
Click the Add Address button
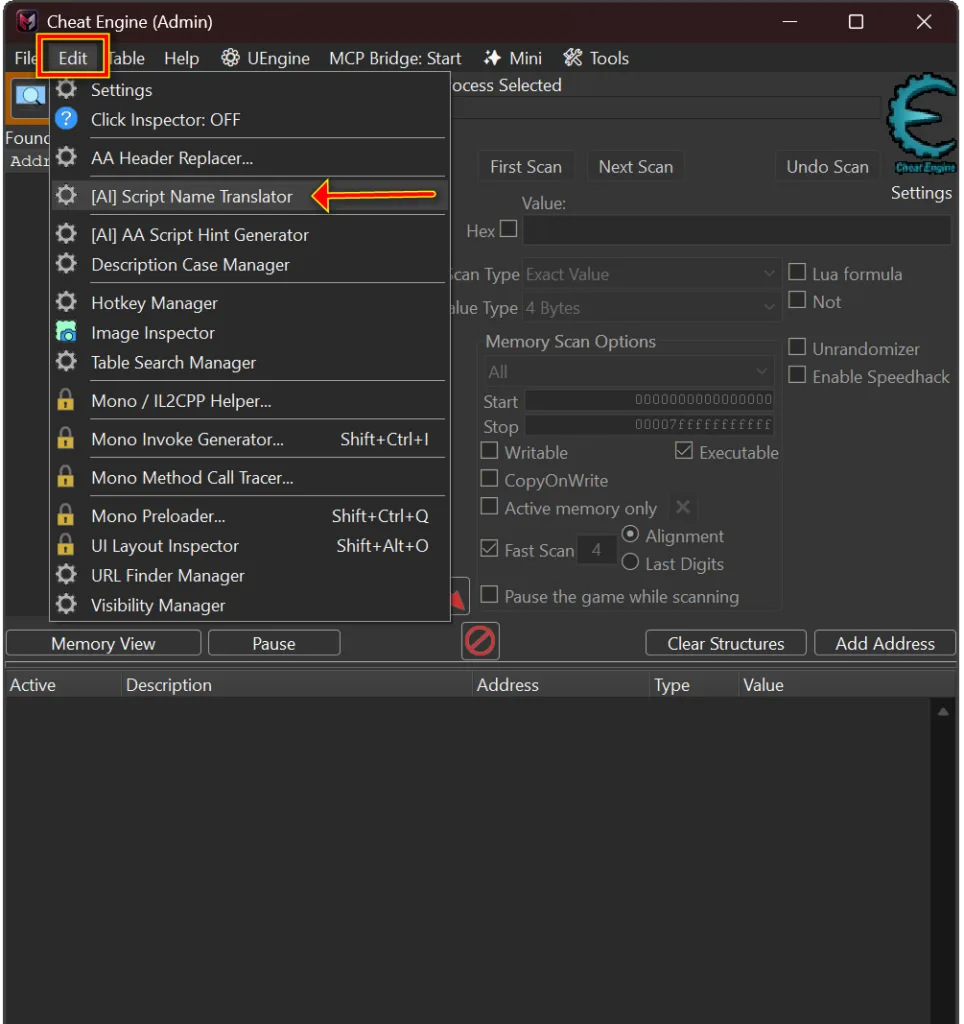click(x=885, y=644)
